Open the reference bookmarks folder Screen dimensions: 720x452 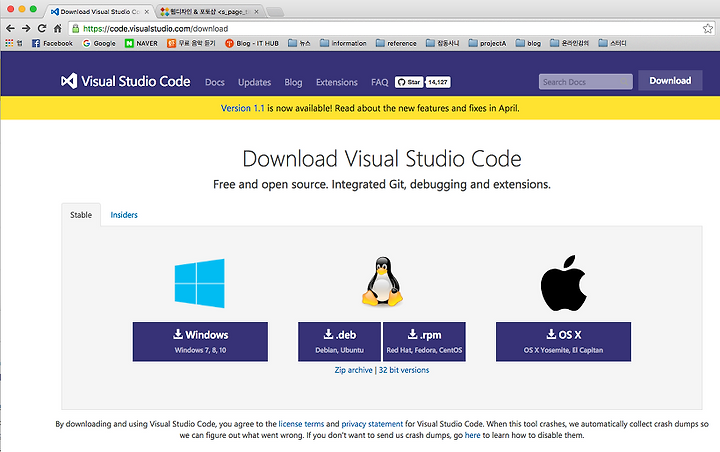(396, 43)
